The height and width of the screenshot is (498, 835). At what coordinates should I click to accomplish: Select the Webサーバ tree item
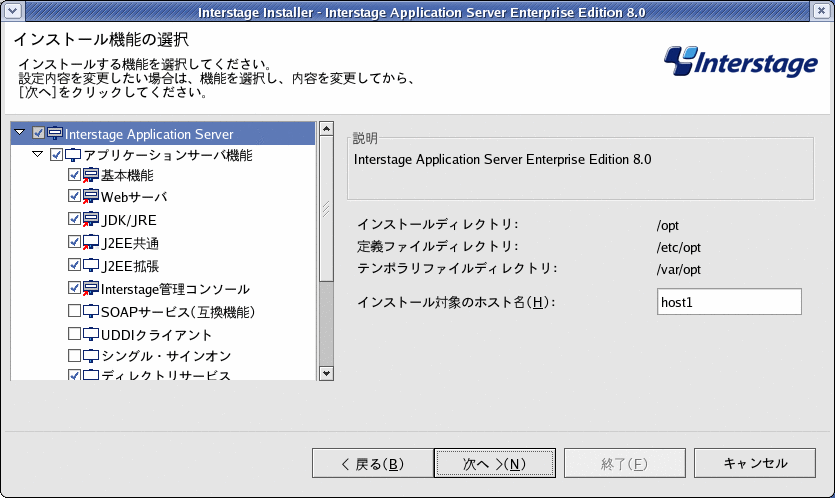click(134, 197)
